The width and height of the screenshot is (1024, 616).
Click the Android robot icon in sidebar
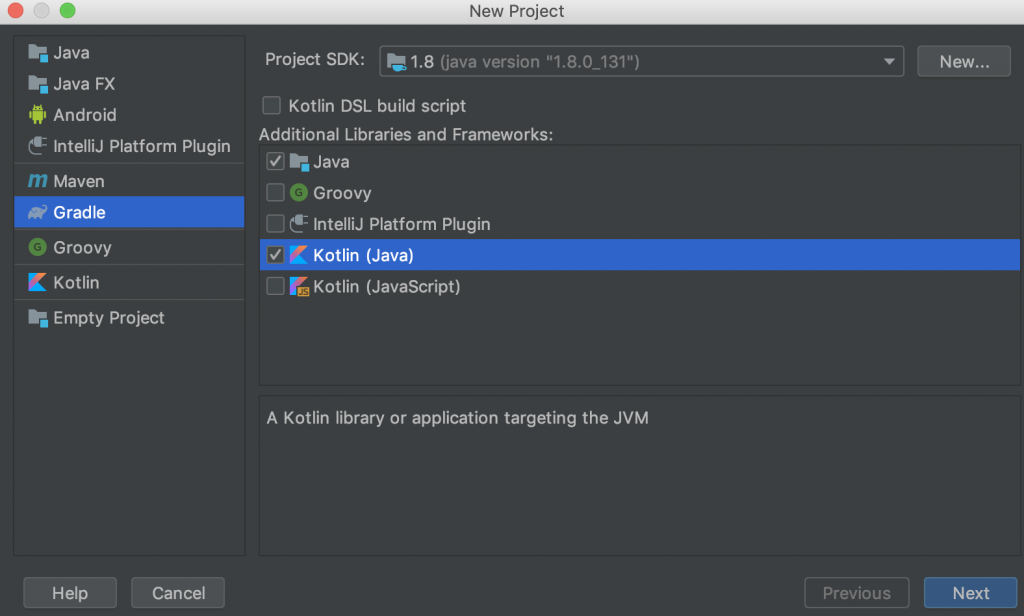point(38,115)
